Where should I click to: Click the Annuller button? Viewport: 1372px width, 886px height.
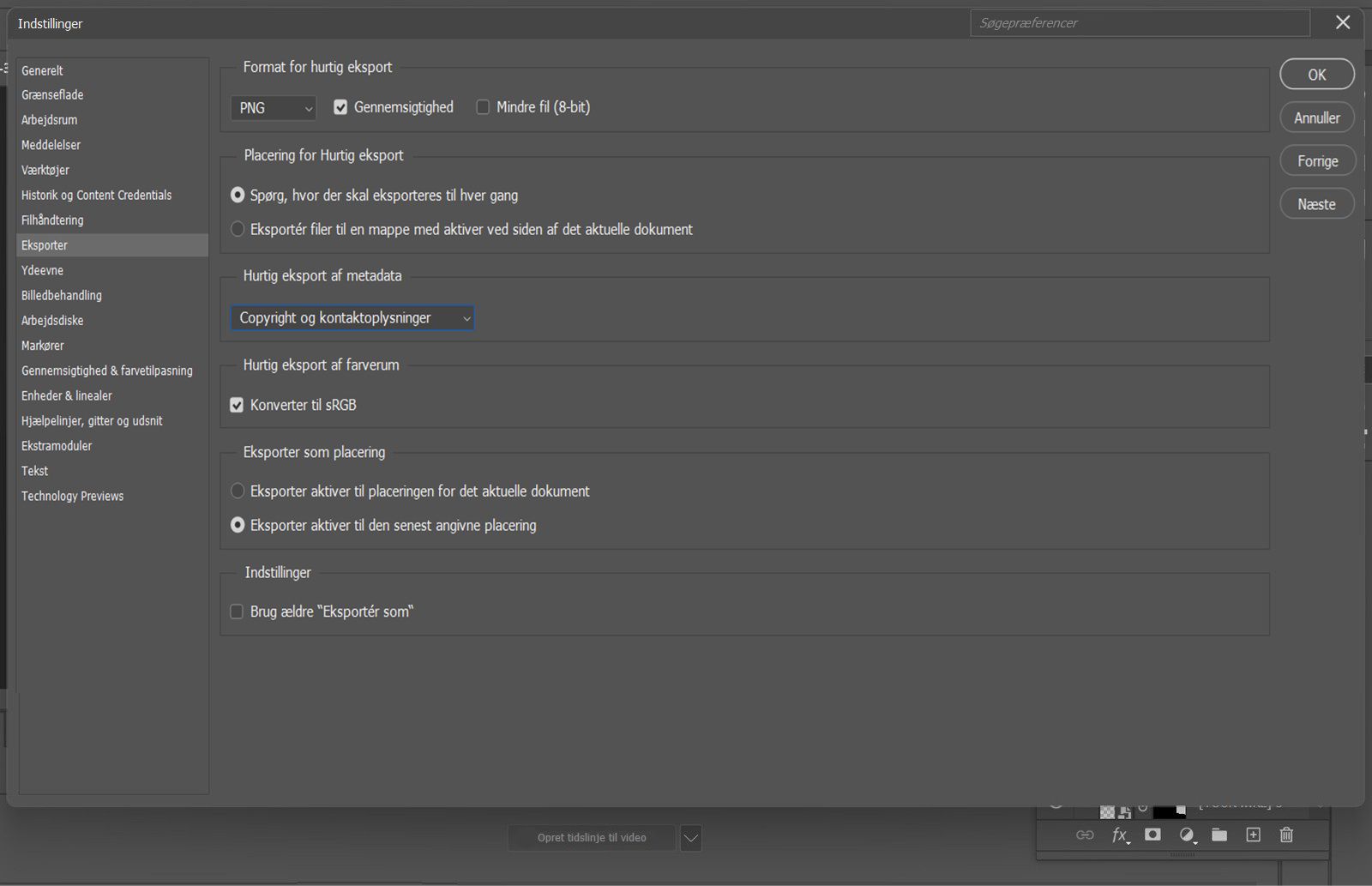pyautogui.click(x=1317, y=118)
